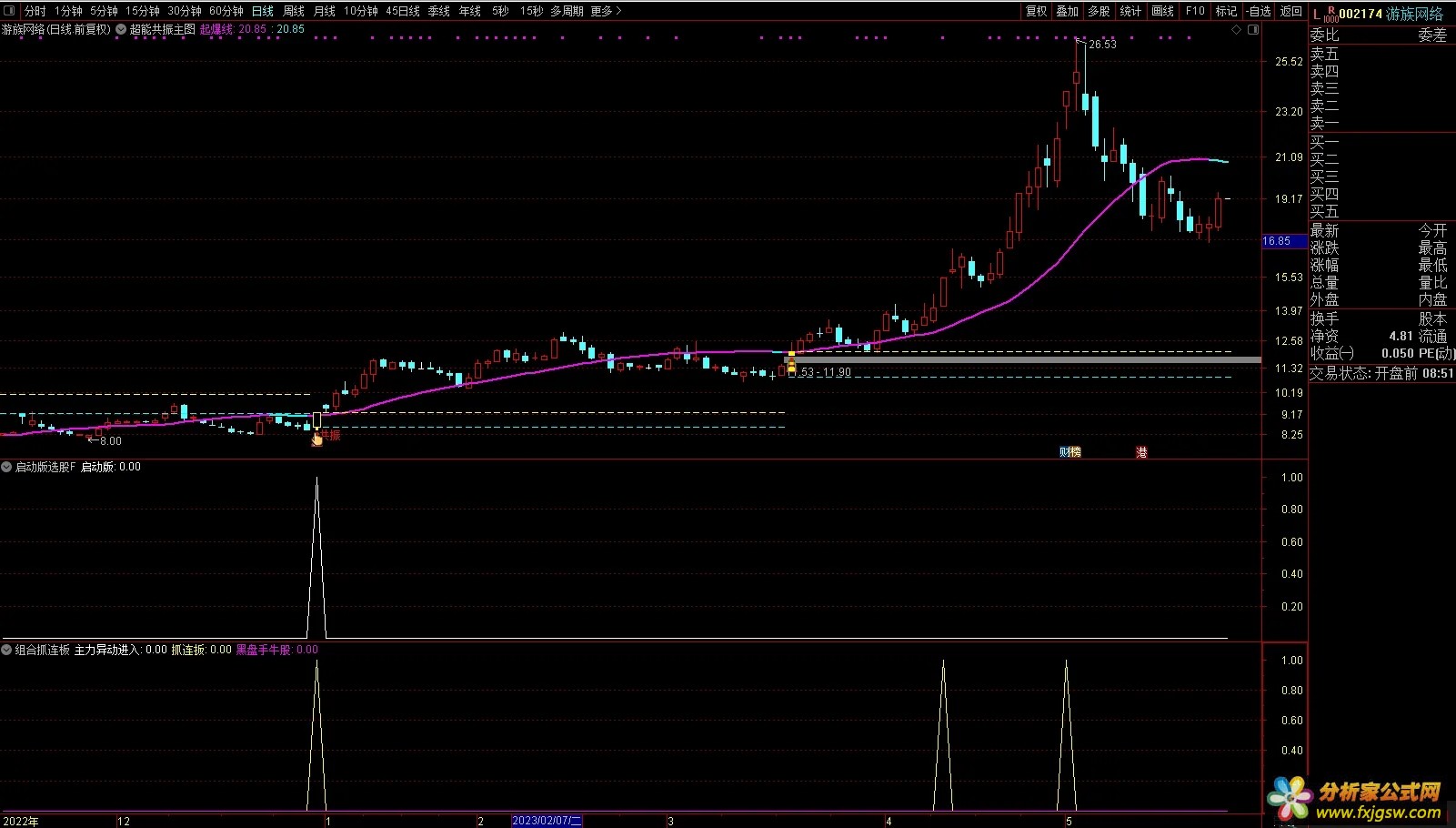
Task: Click the 2022年 timeline label
Action: [21, 821]
